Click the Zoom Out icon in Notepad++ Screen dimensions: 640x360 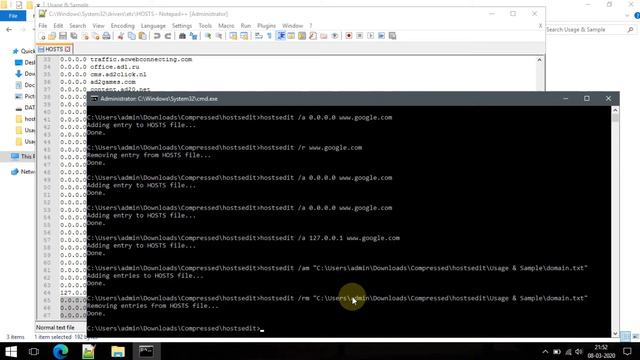click(219, 36)
